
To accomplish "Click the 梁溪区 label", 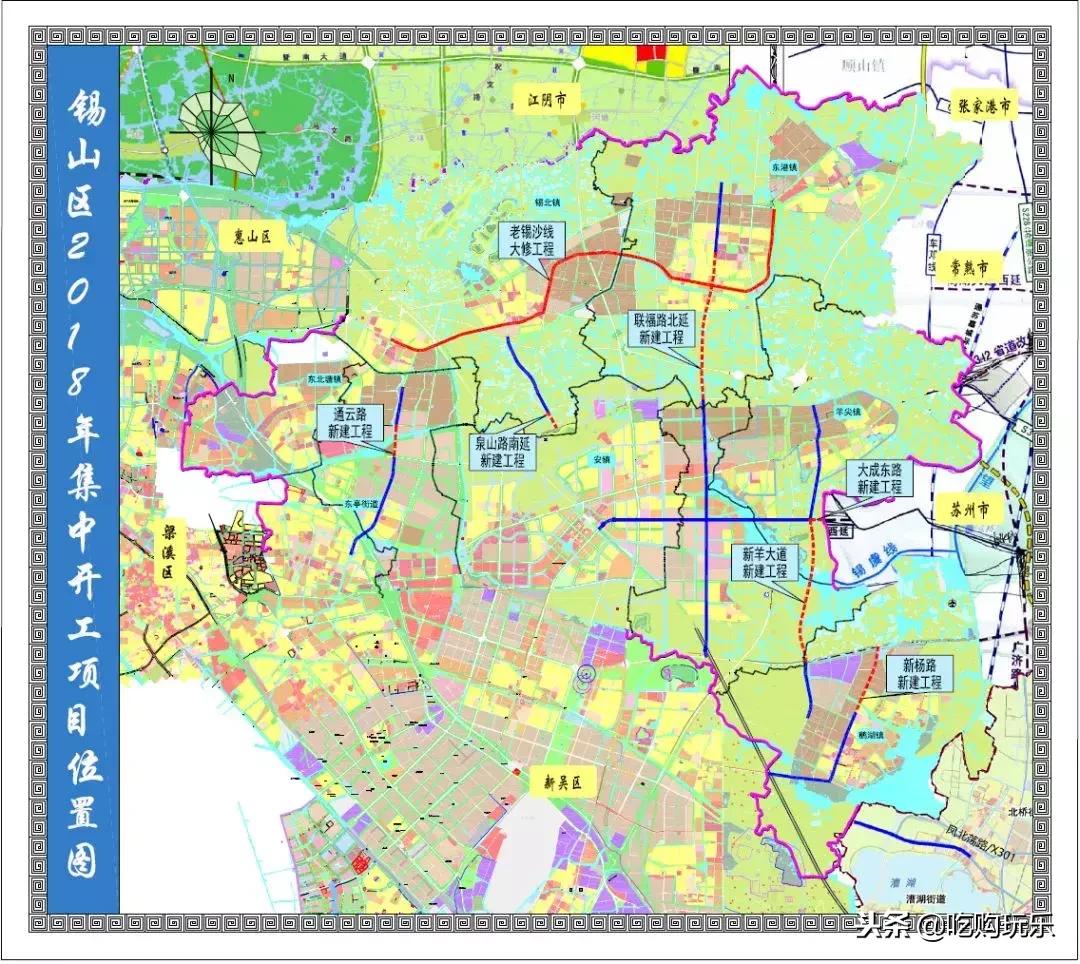I will click(168, 553).
